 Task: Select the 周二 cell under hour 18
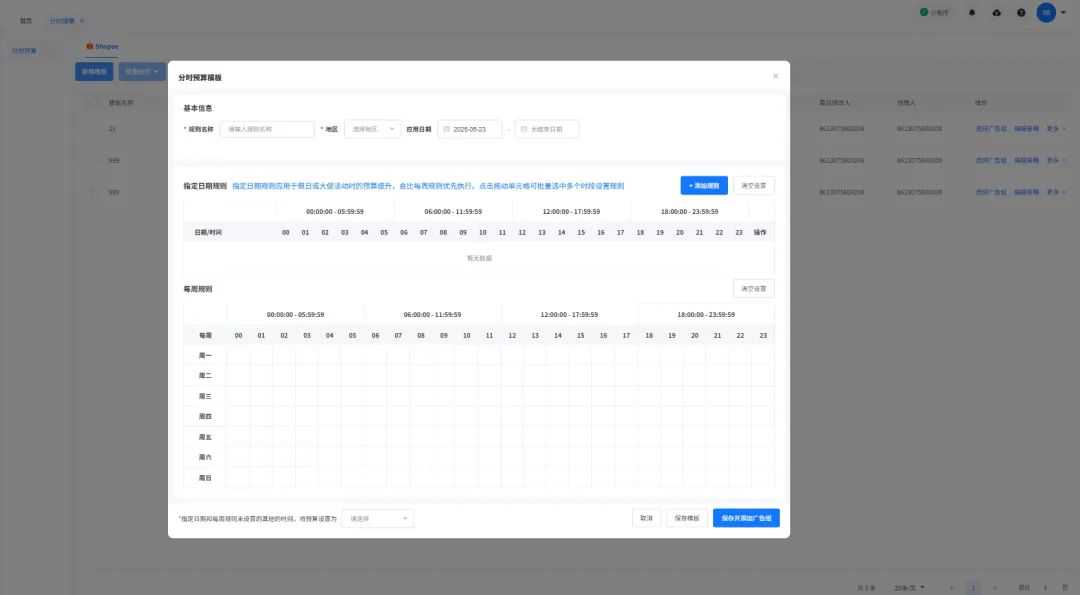click(x=649, y=375)
